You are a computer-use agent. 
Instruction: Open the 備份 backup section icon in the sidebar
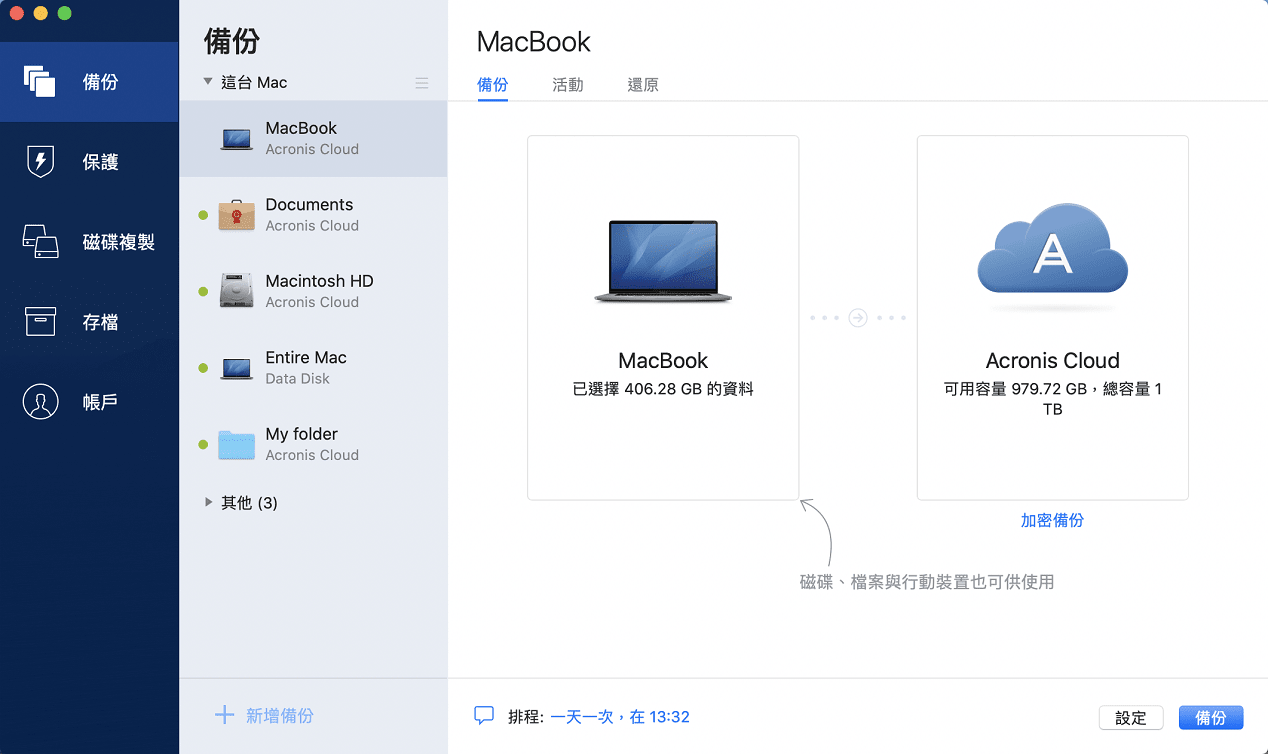pyautogui.click(x=40, y=81)
